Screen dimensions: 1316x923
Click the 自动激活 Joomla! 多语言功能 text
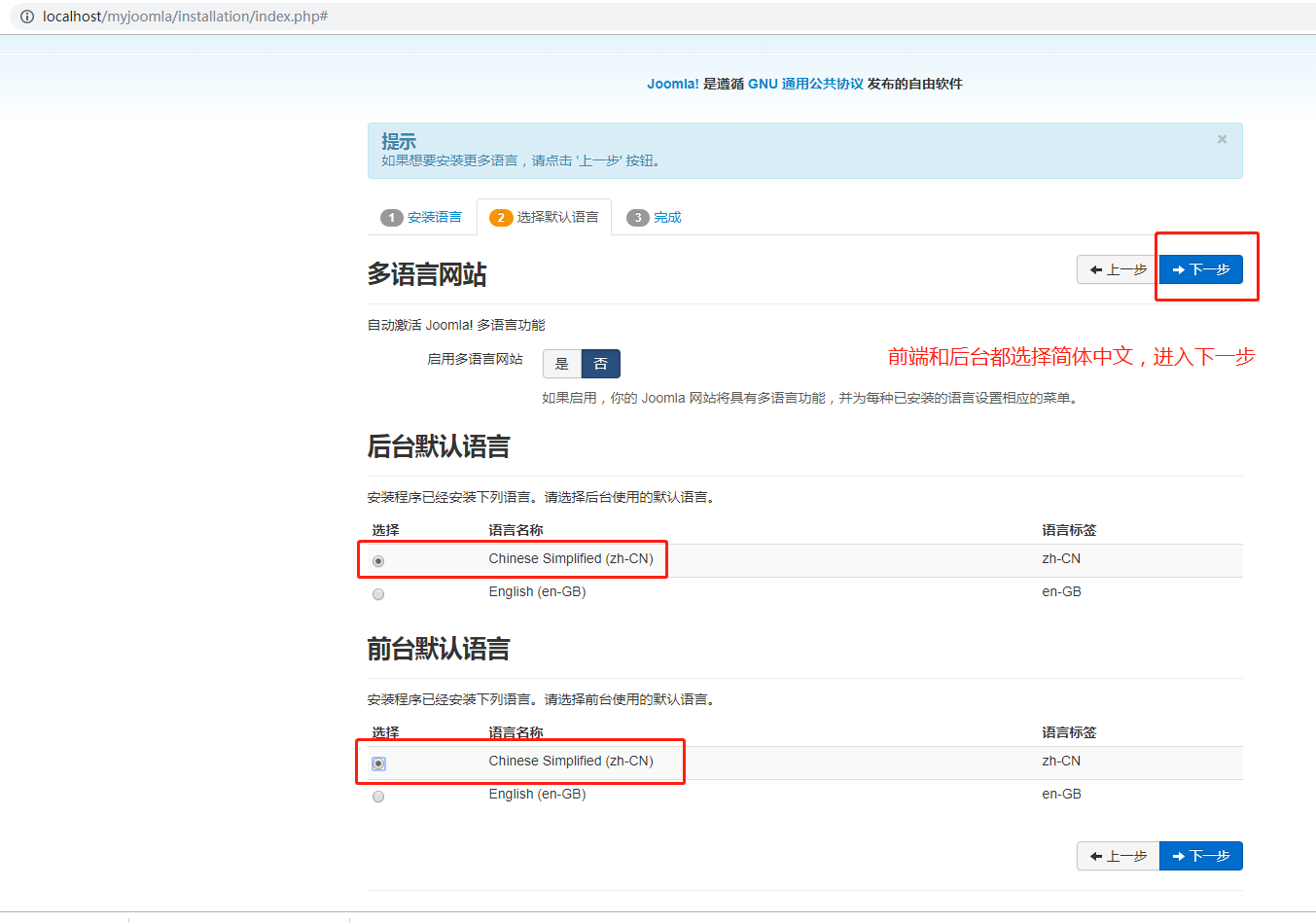pos(456,325)
